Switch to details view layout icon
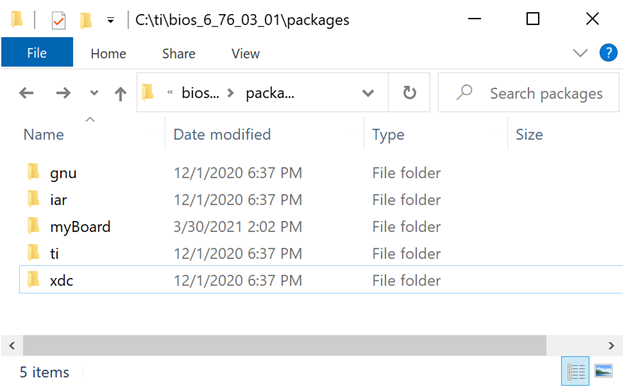The height and width of the screenshot is (387, 624). 575,371
